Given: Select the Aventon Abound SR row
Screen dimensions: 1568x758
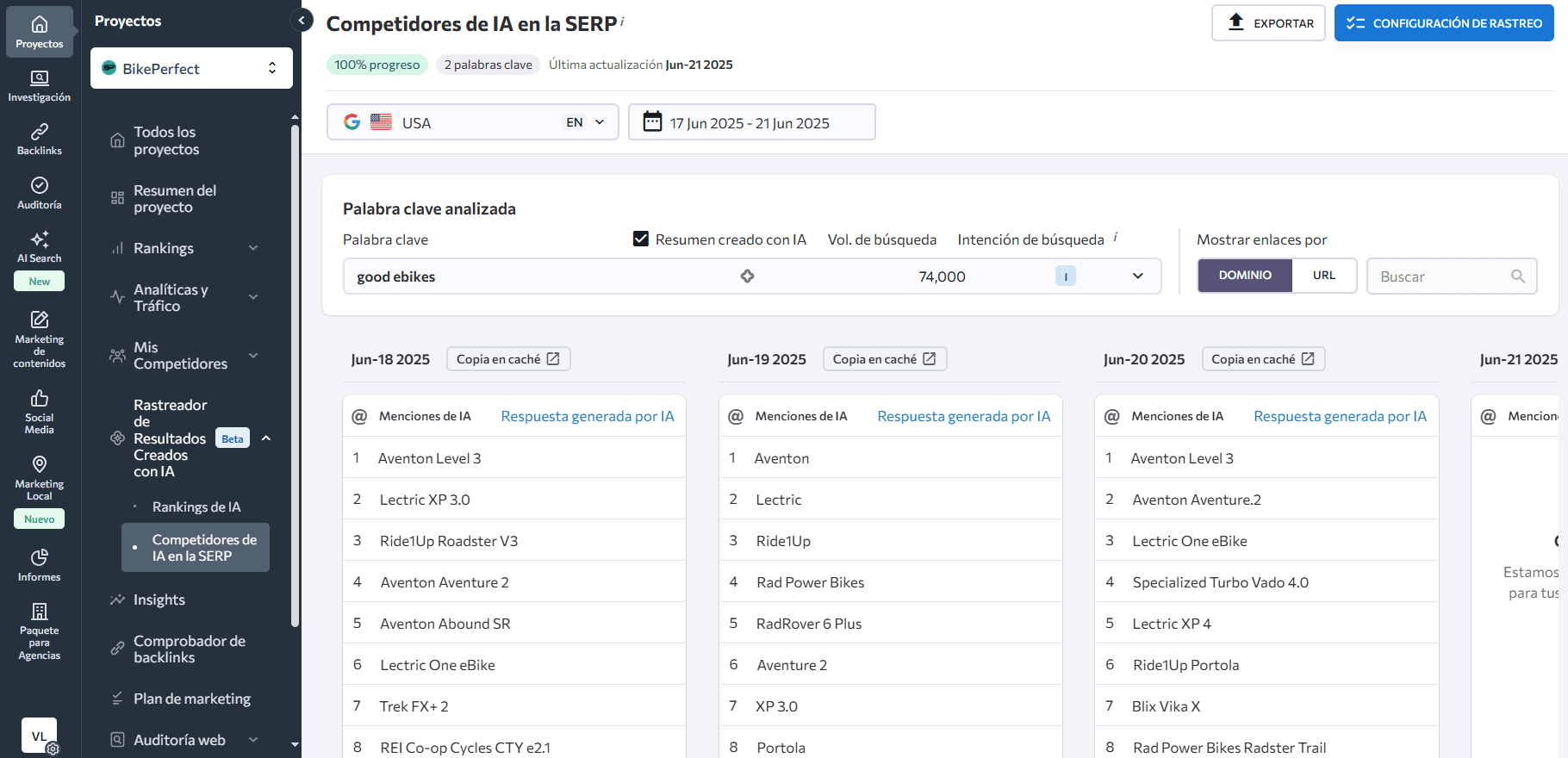Looking at the screenshot, I should click(x=514, y=624).
